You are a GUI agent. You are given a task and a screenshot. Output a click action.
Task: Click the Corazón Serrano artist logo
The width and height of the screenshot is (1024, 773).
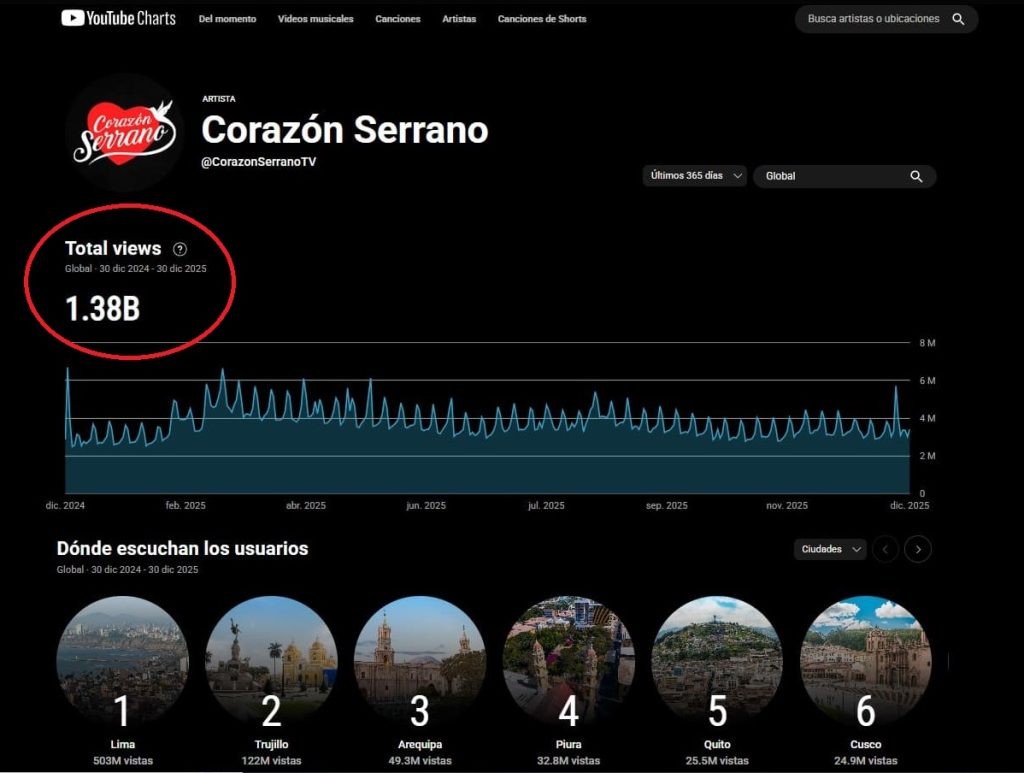124,132
